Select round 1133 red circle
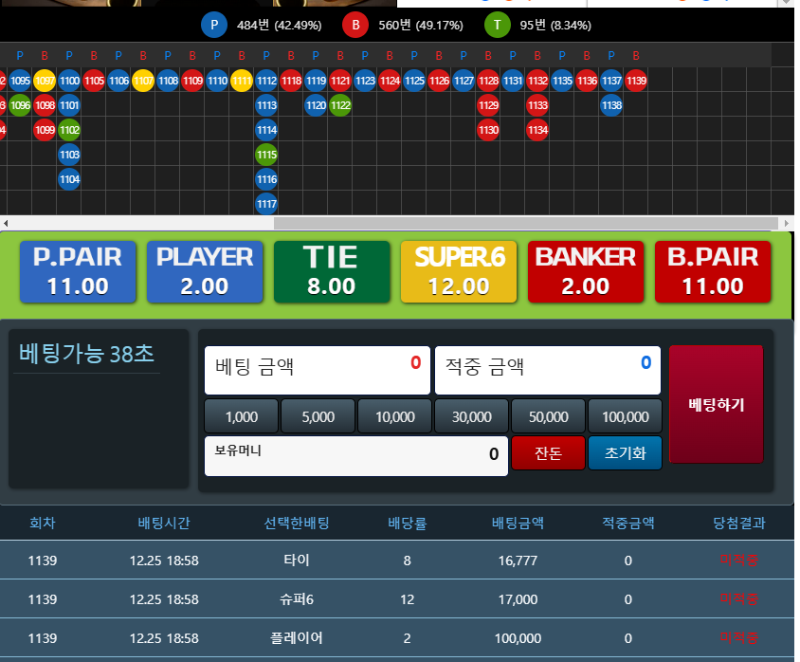Screen dimensions: 800x662 pos(537,106)
